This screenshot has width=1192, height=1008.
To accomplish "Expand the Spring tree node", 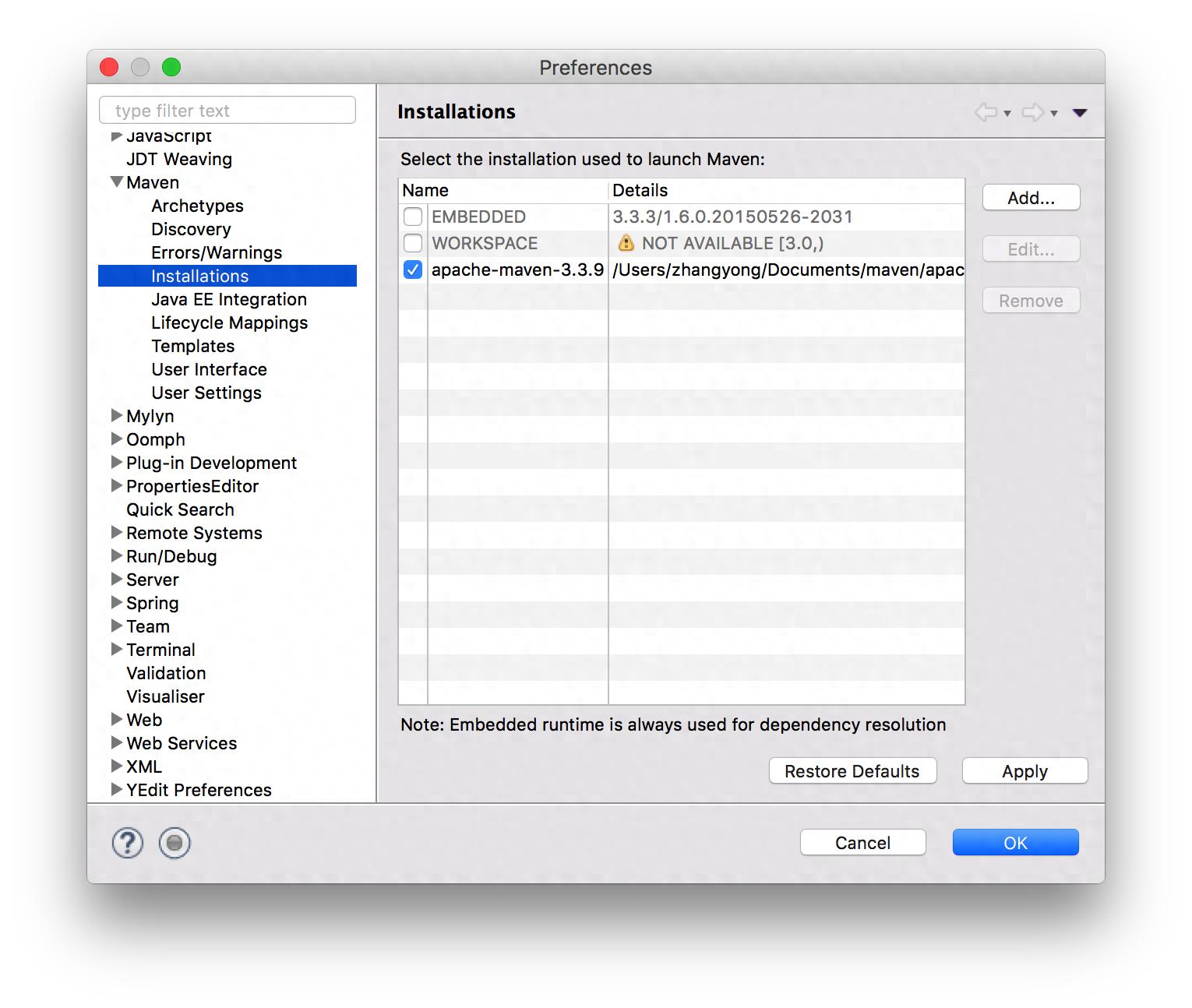I will (117, 602).
